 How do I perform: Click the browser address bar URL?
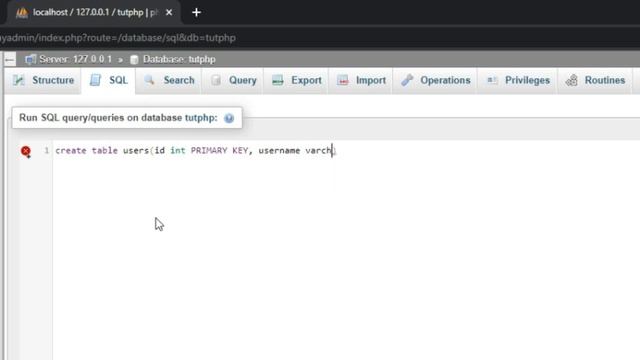tap(118, 38)
